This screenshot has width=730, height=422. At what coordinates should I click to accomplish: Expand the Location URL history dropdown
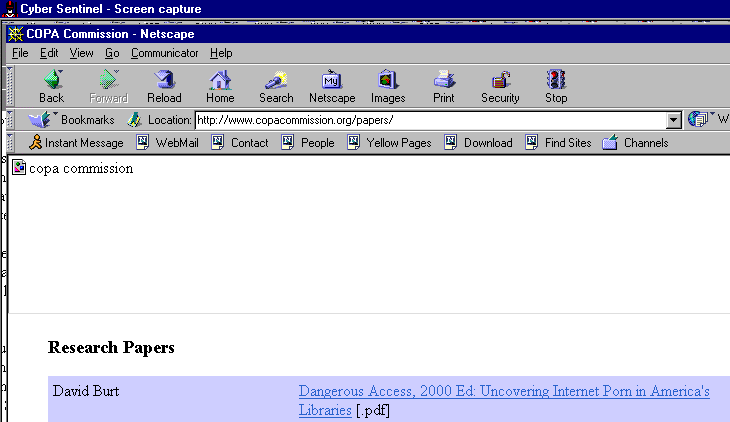tap(673, 120)
